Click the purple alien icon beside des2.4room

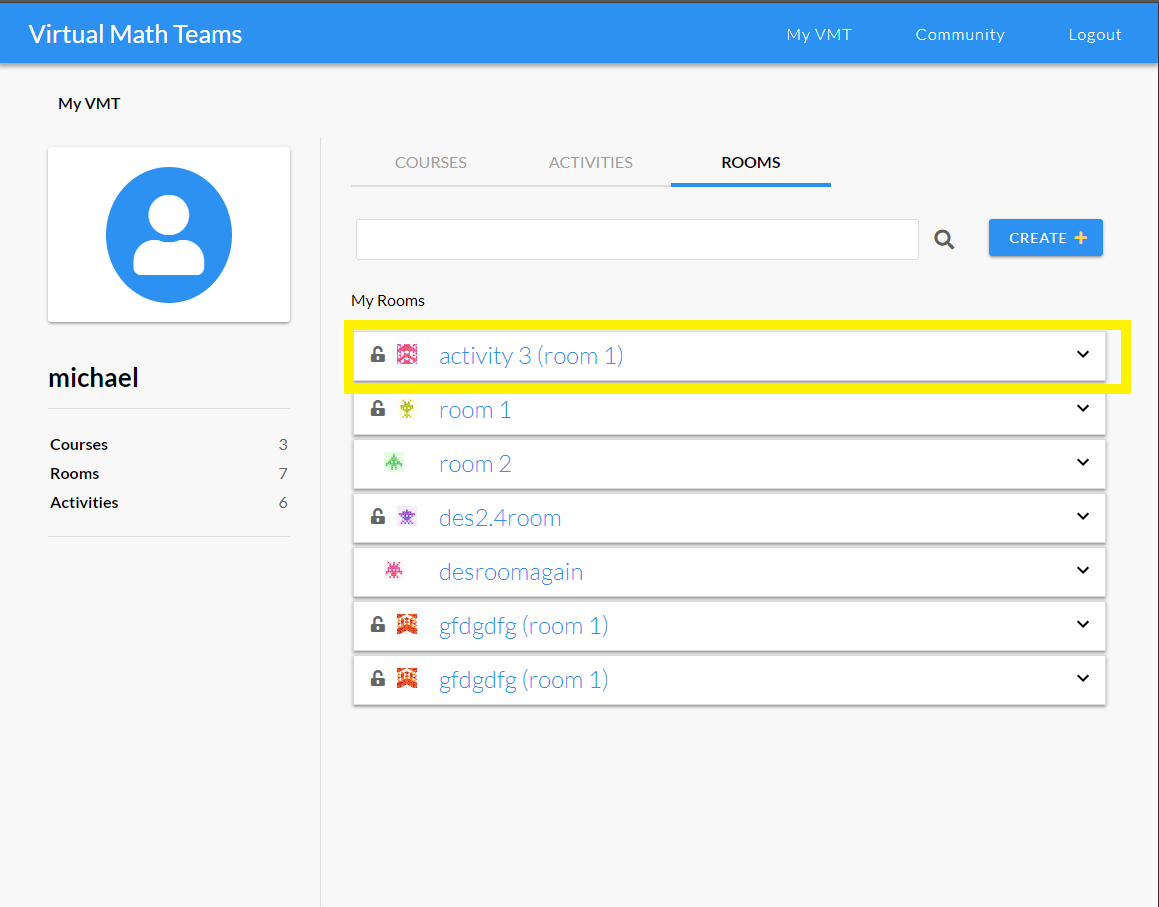407,516
